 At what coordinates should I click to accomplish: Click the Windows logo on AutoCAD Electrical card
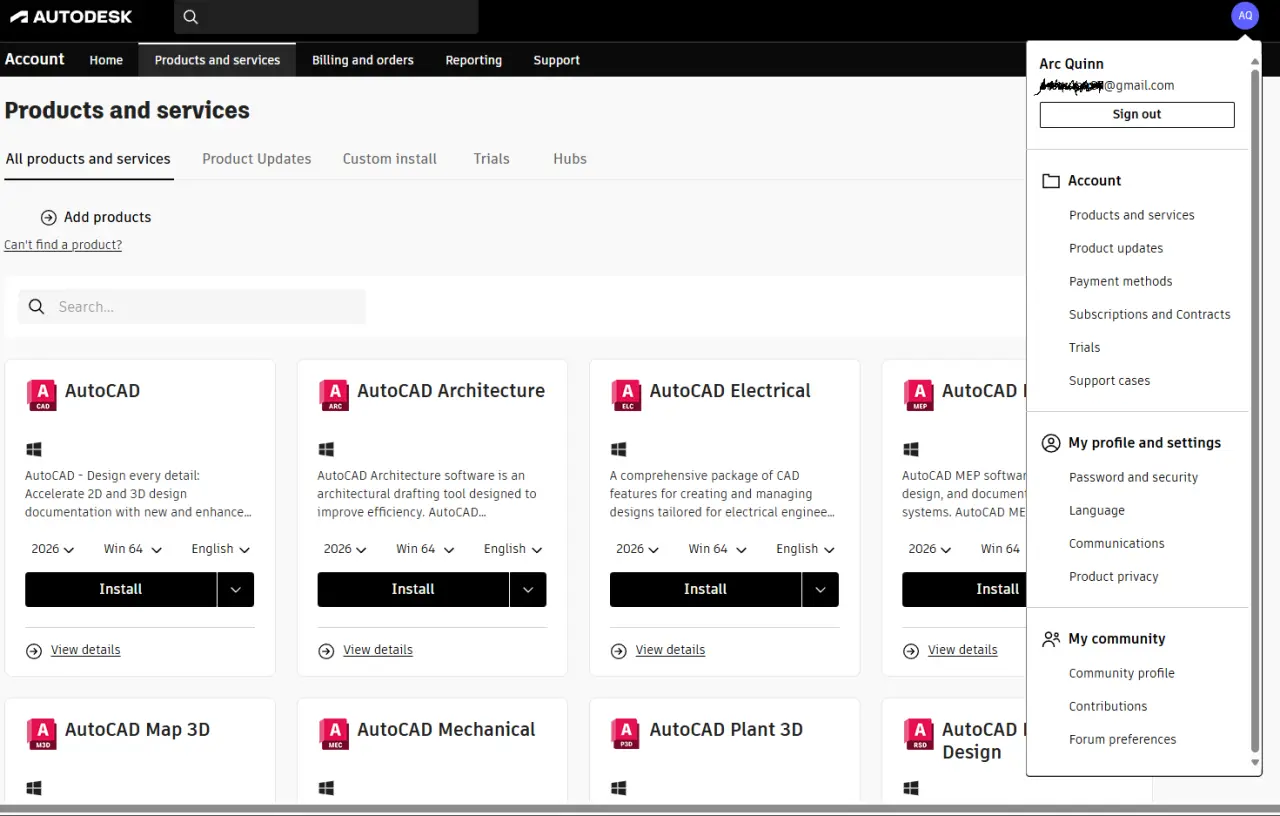pyautogui.click(x=618, y=450)
